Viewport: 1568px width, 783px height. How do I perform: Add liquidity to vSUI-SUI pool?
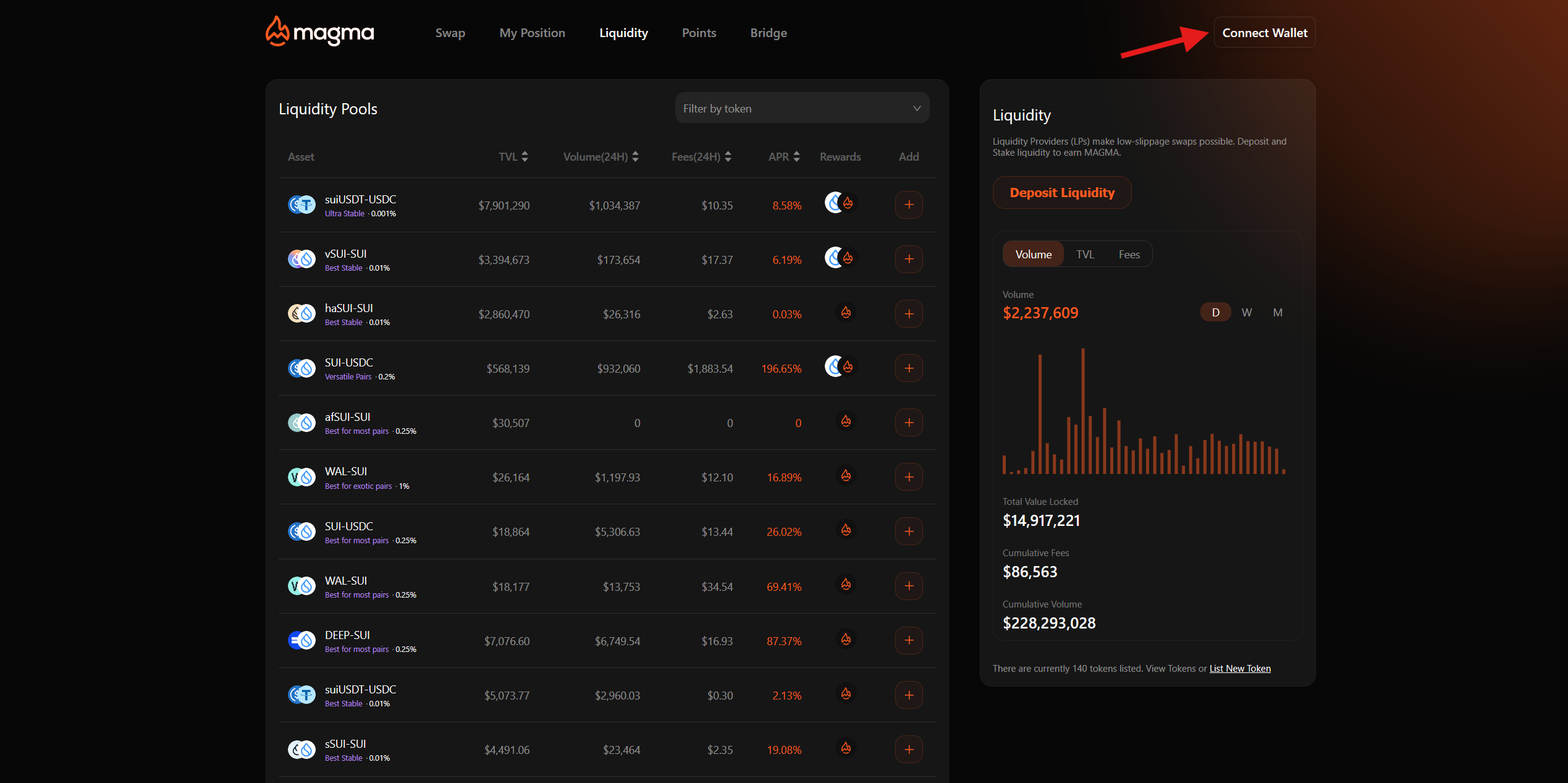(909, 260)
